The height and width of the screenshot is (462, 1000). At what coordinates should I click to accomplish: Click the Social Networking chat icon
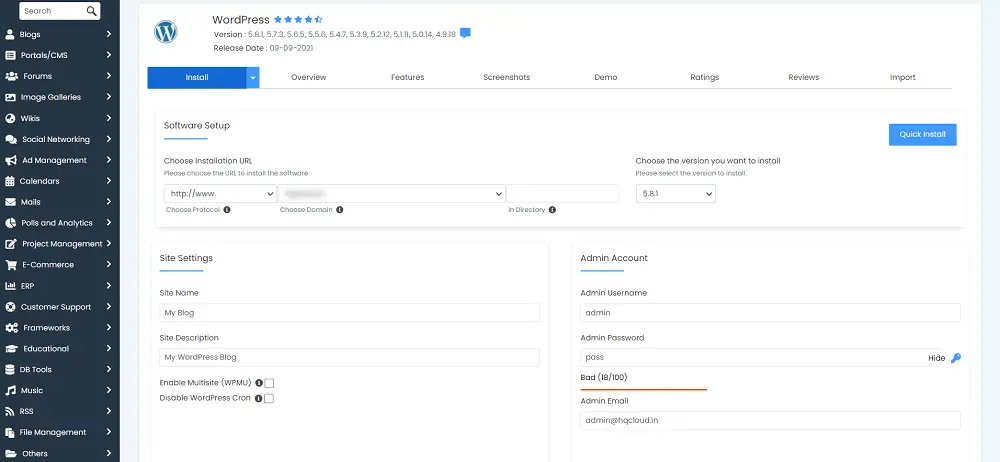point(11,139)
